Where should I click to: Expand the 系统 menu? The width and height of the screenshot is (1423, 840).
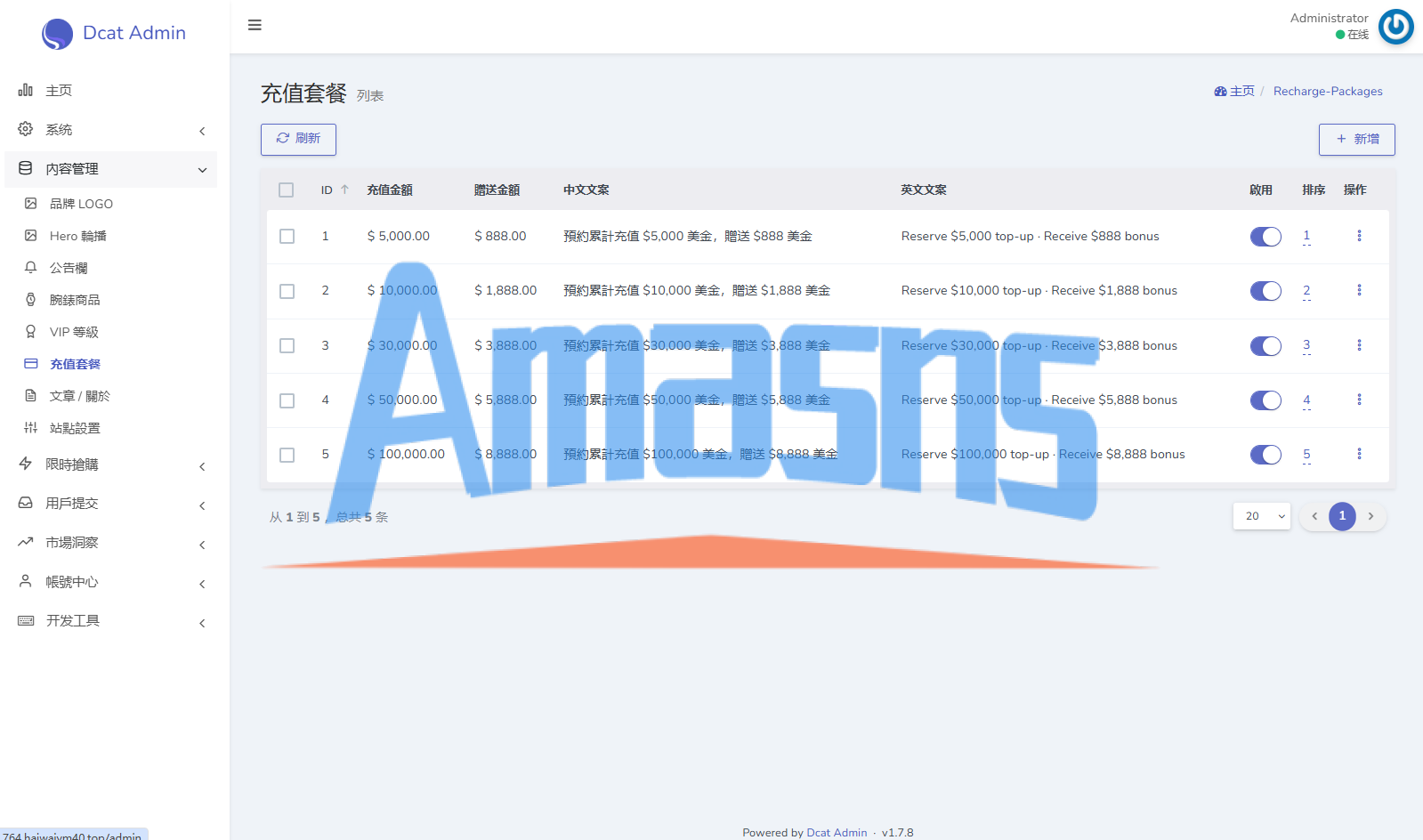pos(110,130)
